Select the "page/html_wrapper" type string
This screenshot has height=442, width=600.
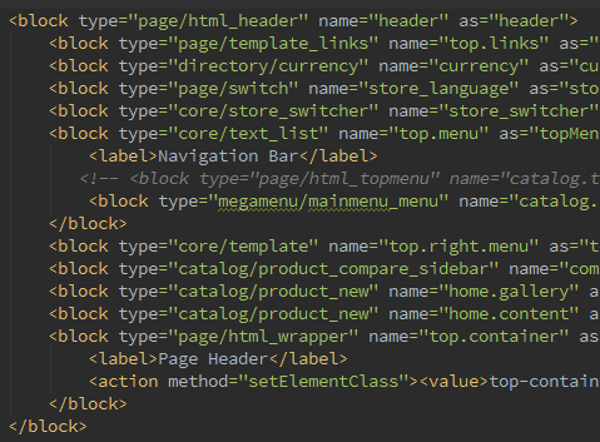tap(264, 337)
